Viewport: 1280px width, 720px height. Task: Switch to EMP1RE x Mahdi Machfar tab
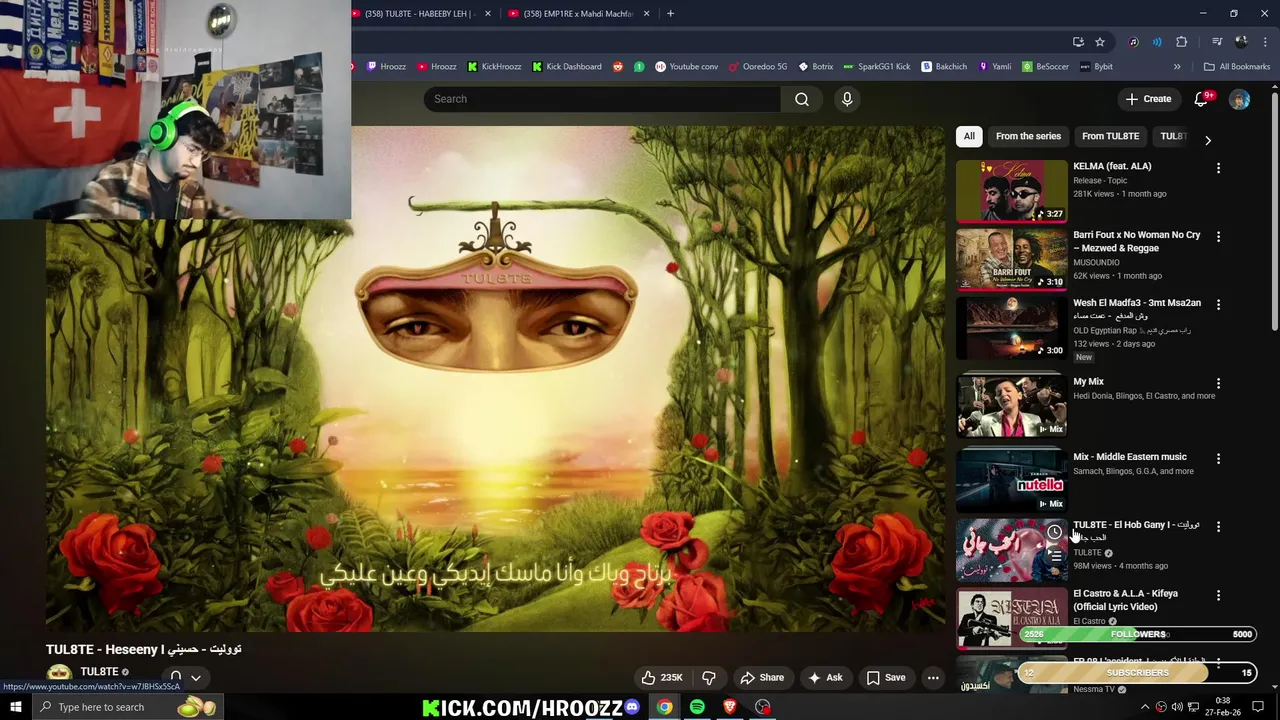coord(580,13)
